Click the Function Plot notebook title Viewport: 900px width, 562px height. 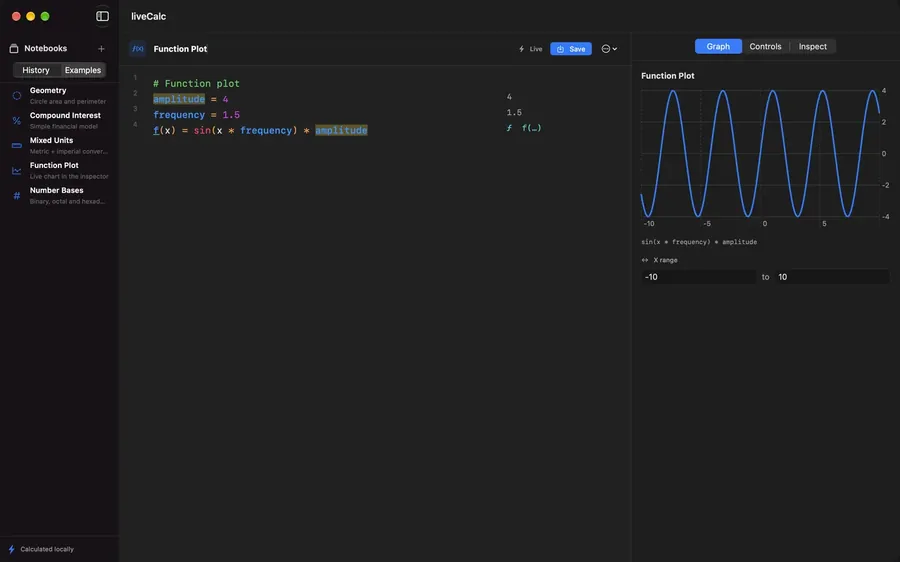click(x=180, y=49)
